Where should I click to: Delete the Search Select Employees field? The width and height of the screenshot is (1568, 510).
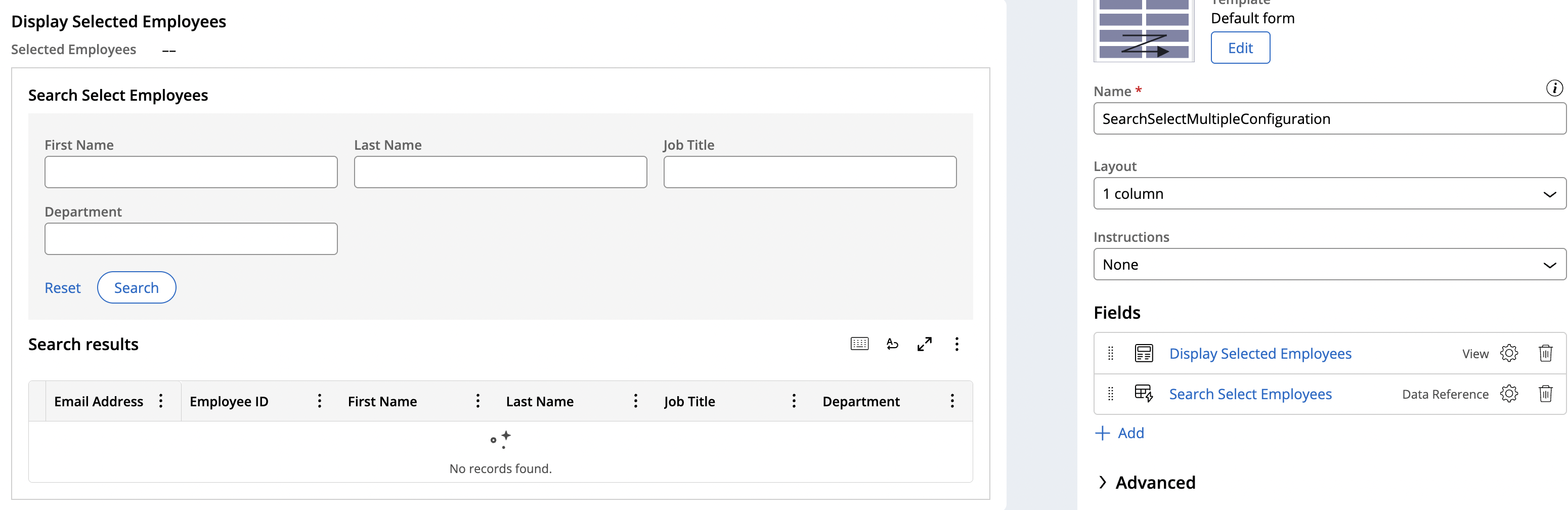coord(1545,394)
